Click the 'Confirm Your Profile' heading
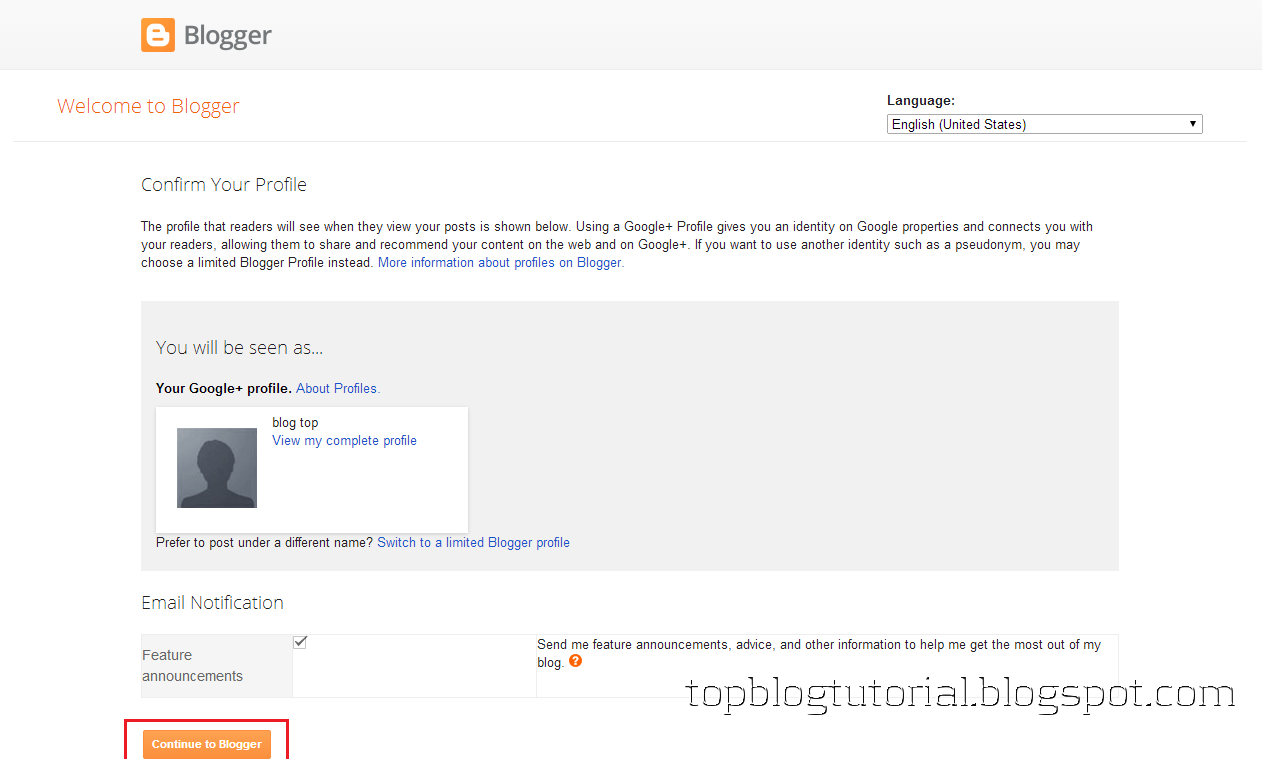This screenshot has width=1265, height=759. (224, 185)
